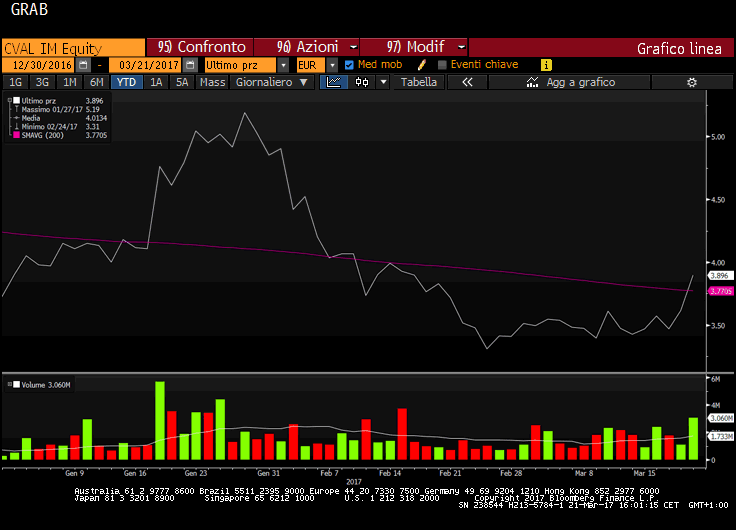Click the Tabella button
Image resolution: width=736 pixels, height=530 pixels.
(x=418, y=83)
